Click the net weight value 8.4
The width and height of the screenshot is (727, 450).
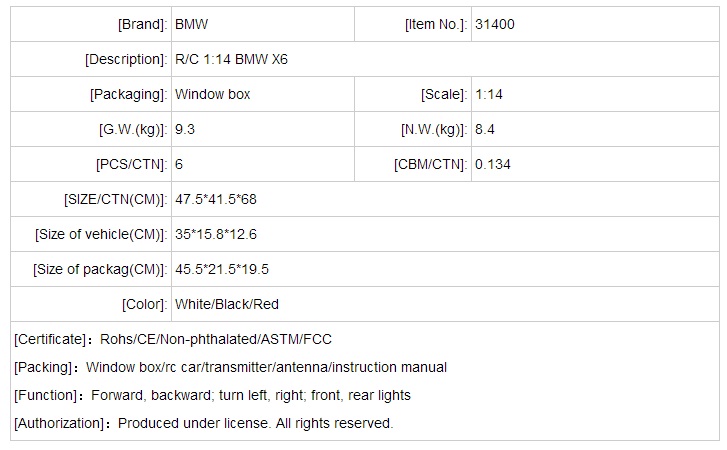pos(485,129)
